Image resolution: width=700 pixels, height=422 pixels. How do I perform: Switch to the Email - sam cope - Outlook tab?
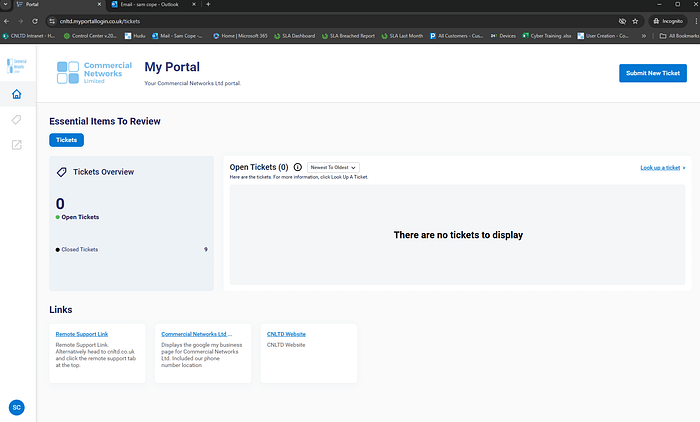[150, 4]
